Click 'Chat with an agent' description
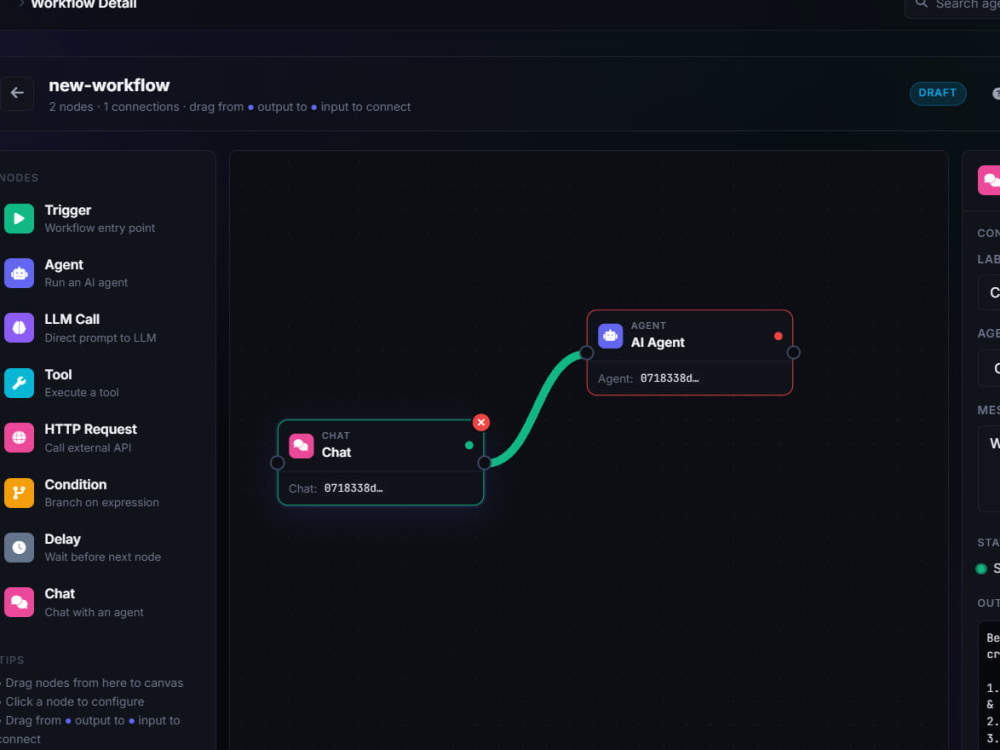 (x=94, y=612)
